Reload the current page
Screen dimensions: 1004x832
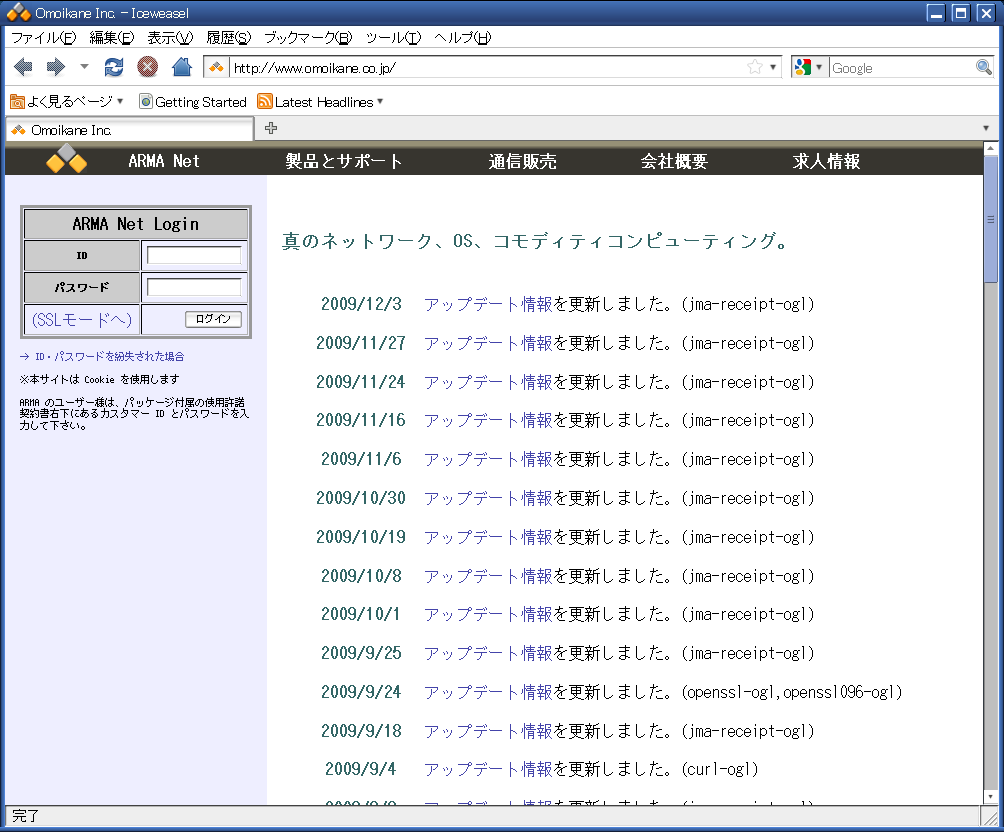(x=114, y=67)
